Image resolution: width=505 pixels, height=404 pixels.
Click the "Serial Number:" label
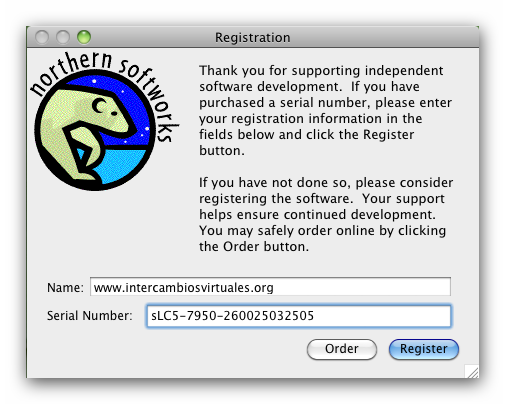(x=89, y=315)
